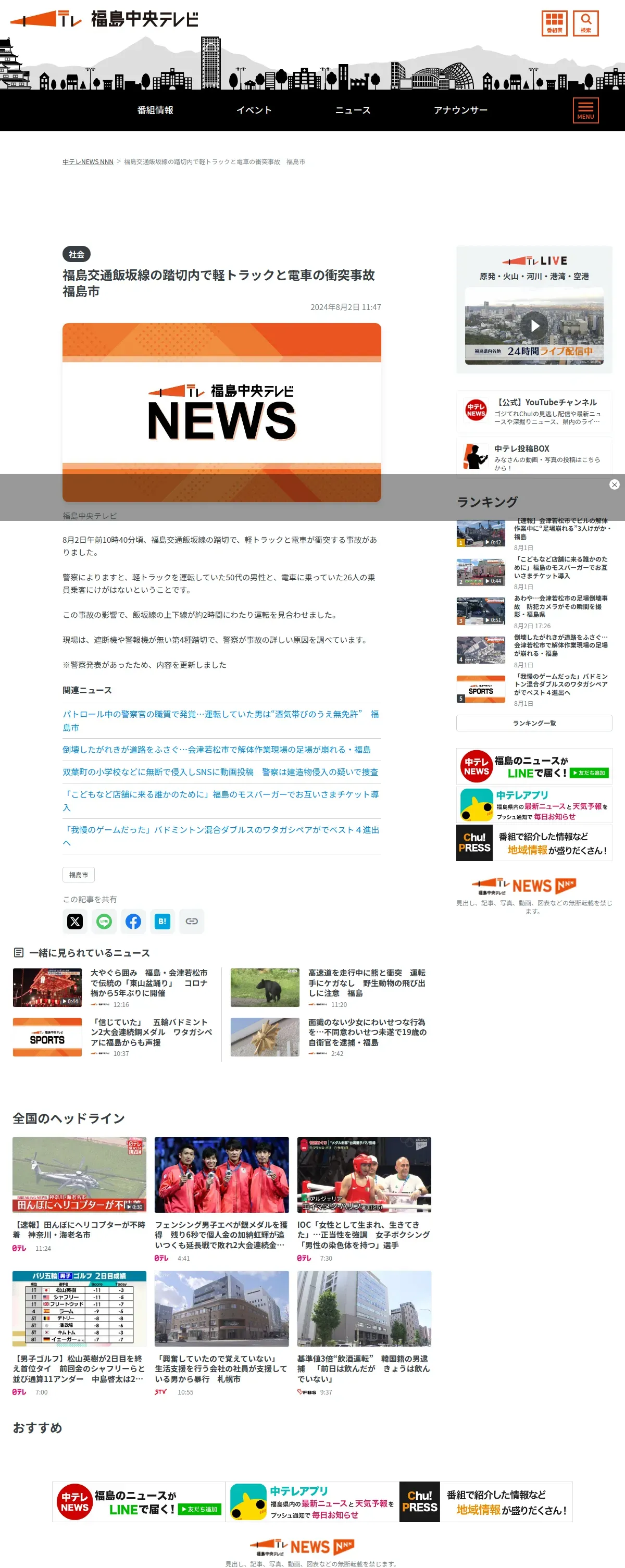Image resolution: width=625 pixels, height=1568 pixels.
Task: Close the gray overlay banner
Action: [x=614, y=484]
